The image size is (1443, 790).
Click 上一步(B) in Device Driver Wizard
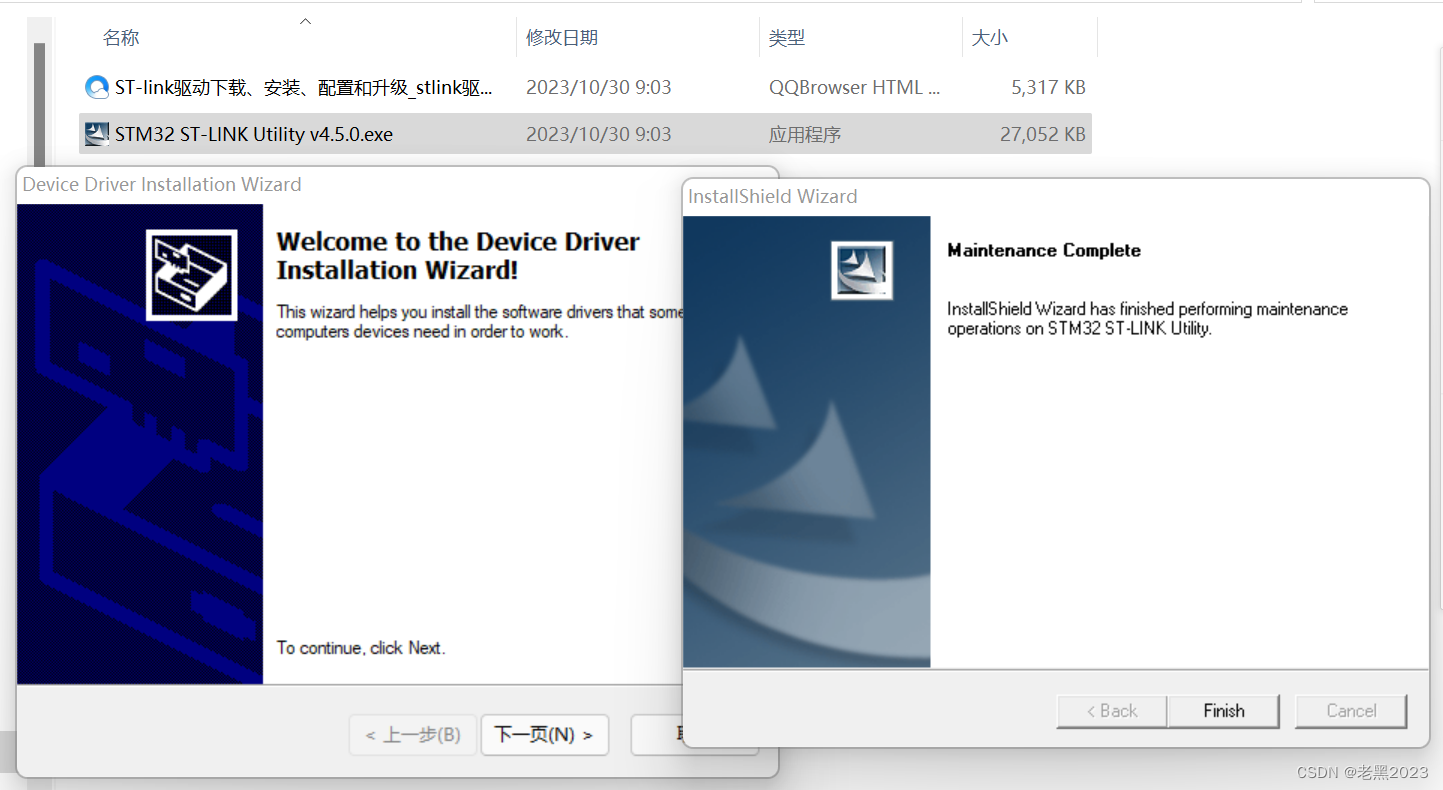(413, 735)
